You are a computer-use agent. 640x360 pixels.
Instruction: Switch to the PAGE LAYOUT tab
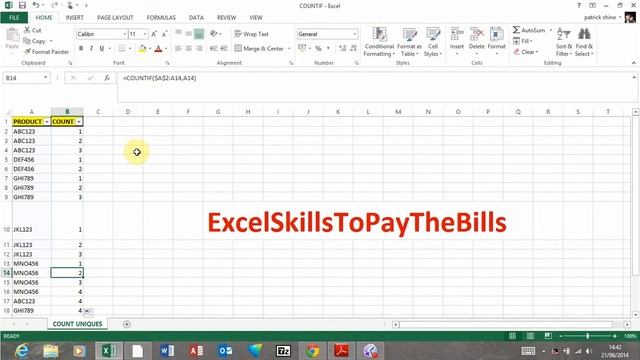115,18
